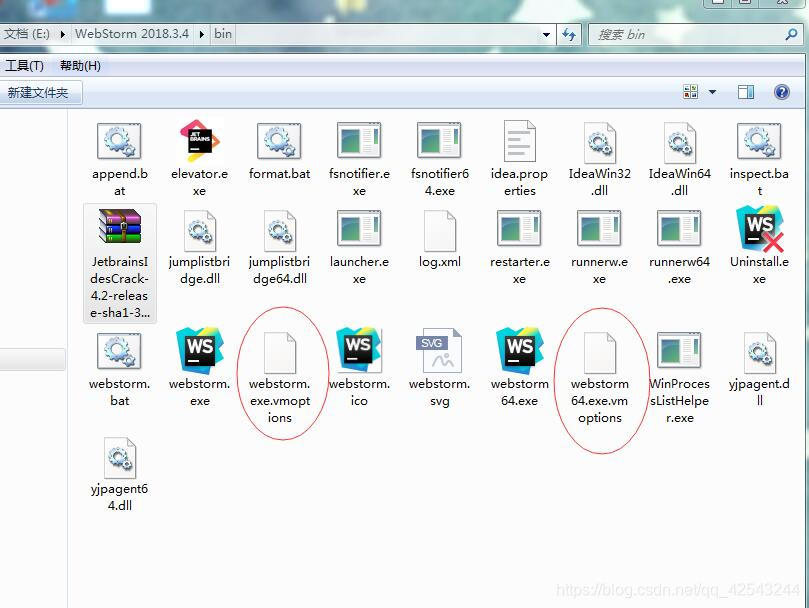This screenshot has width=809, height=608.
Task: Open the view options dropdown arrow
Action: (x=713, y=92)
